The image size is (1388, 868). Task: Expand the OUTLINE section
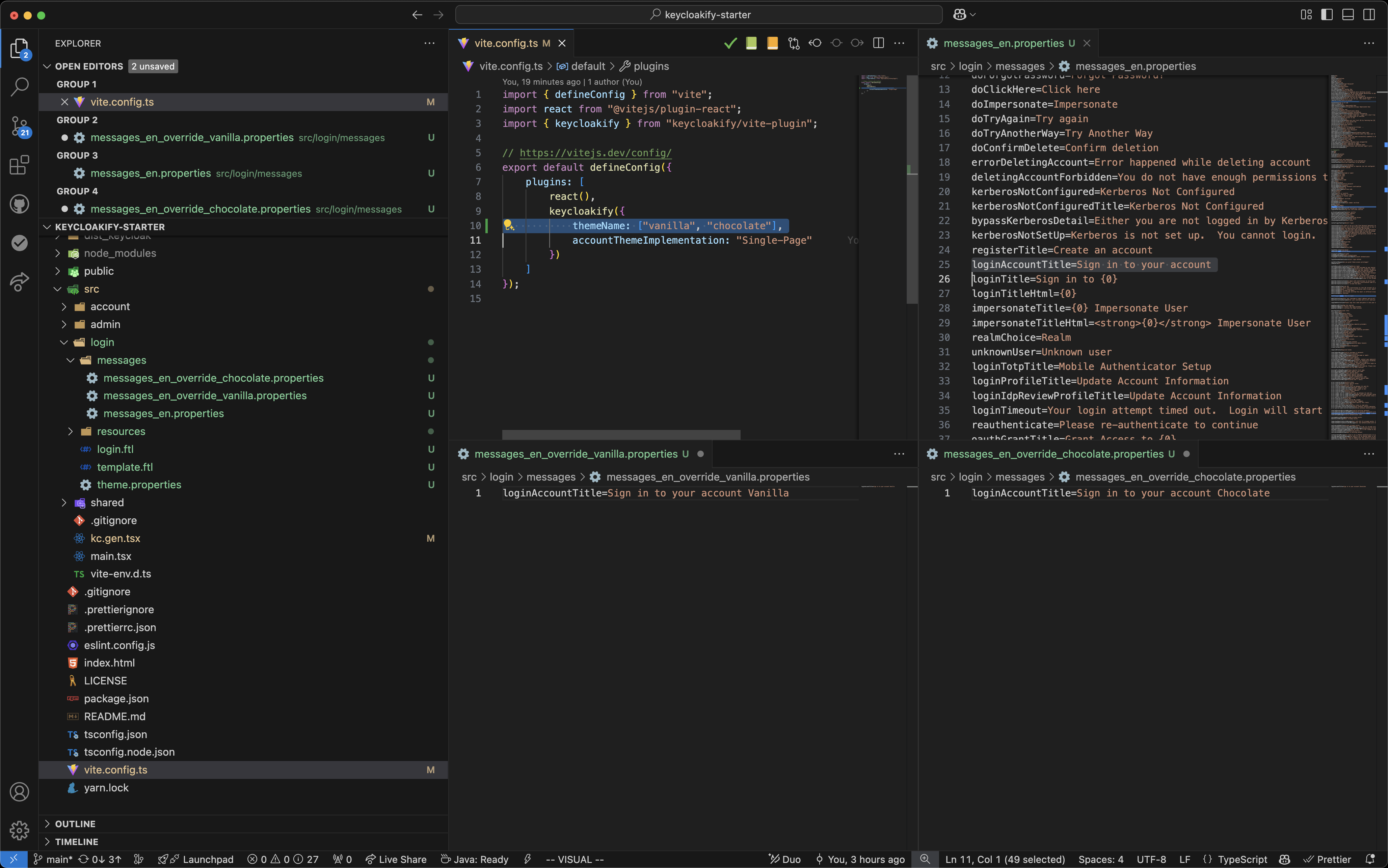(75, 824)
